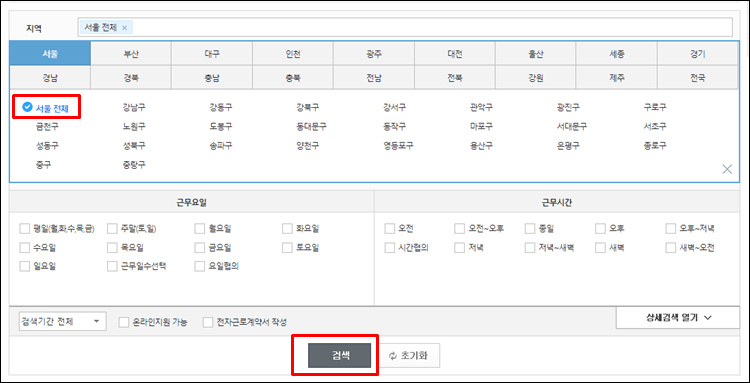
Task: Choose the 충남 region tab
Action: click(211, 77)
